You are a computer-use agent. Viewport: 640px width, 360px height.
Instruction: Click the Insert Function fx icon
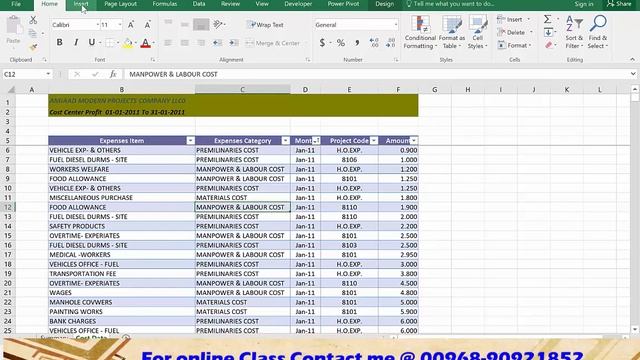click(113, 74)
